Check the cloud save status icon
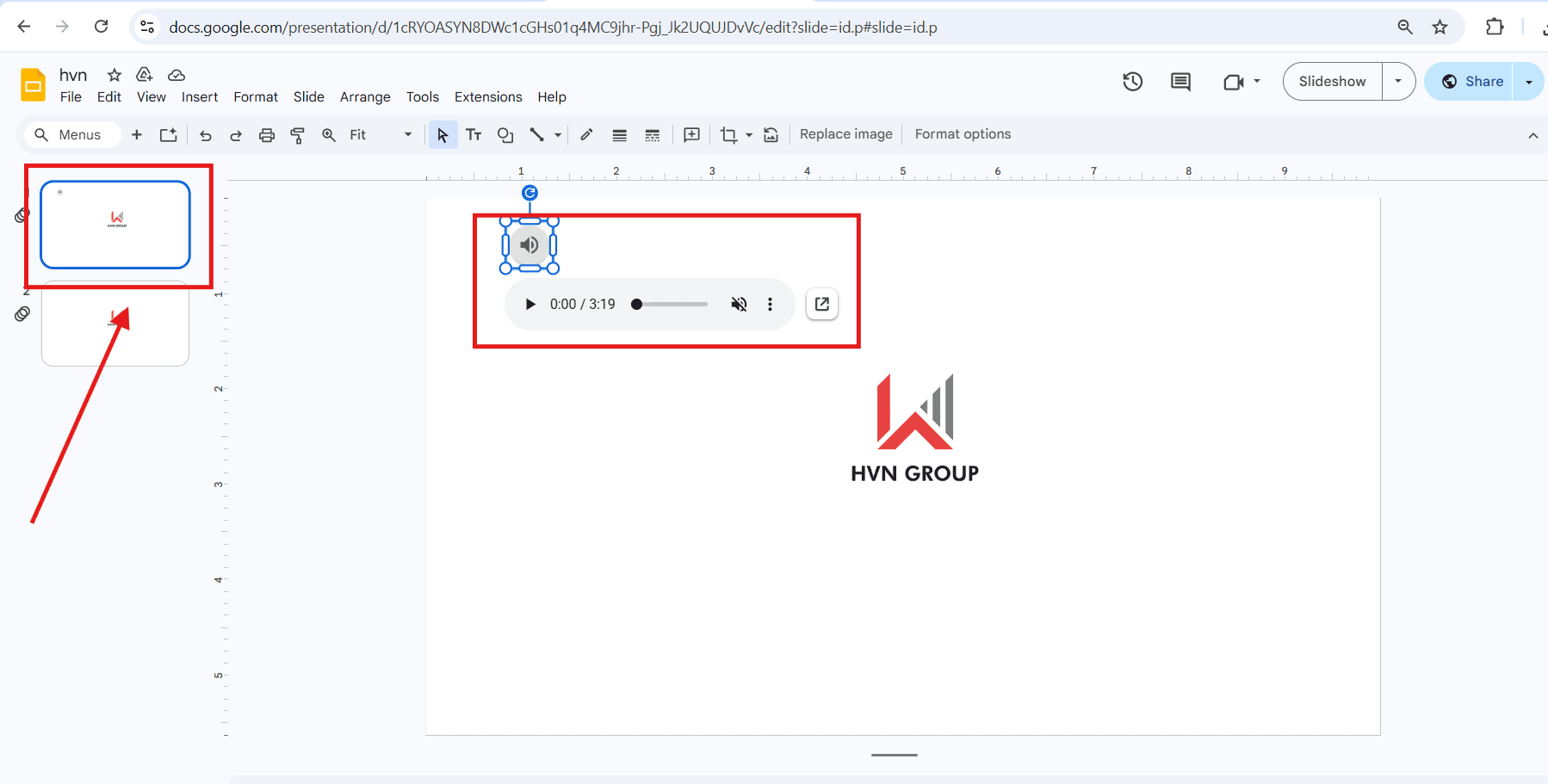Screen dimensions: 1548x784 [176, 75]
